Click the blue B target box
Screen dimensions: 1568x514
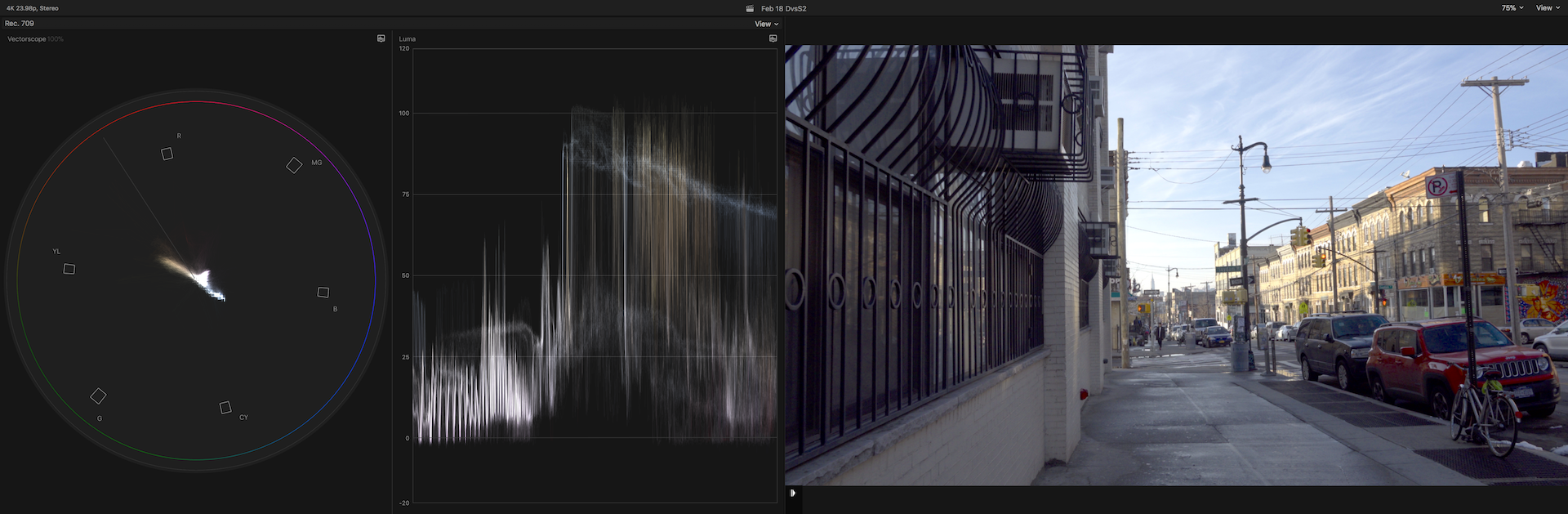[x=323, y=293]
